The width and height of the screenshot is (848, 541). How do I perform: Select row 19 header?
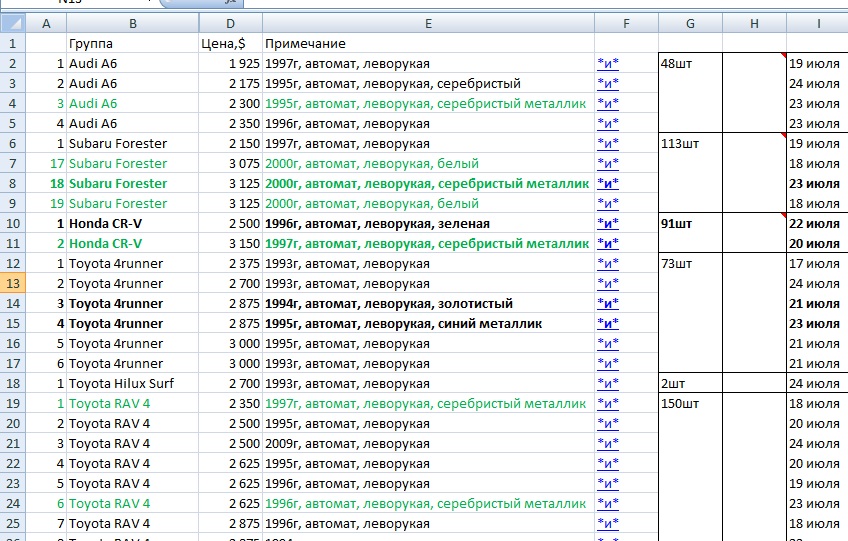13,404
